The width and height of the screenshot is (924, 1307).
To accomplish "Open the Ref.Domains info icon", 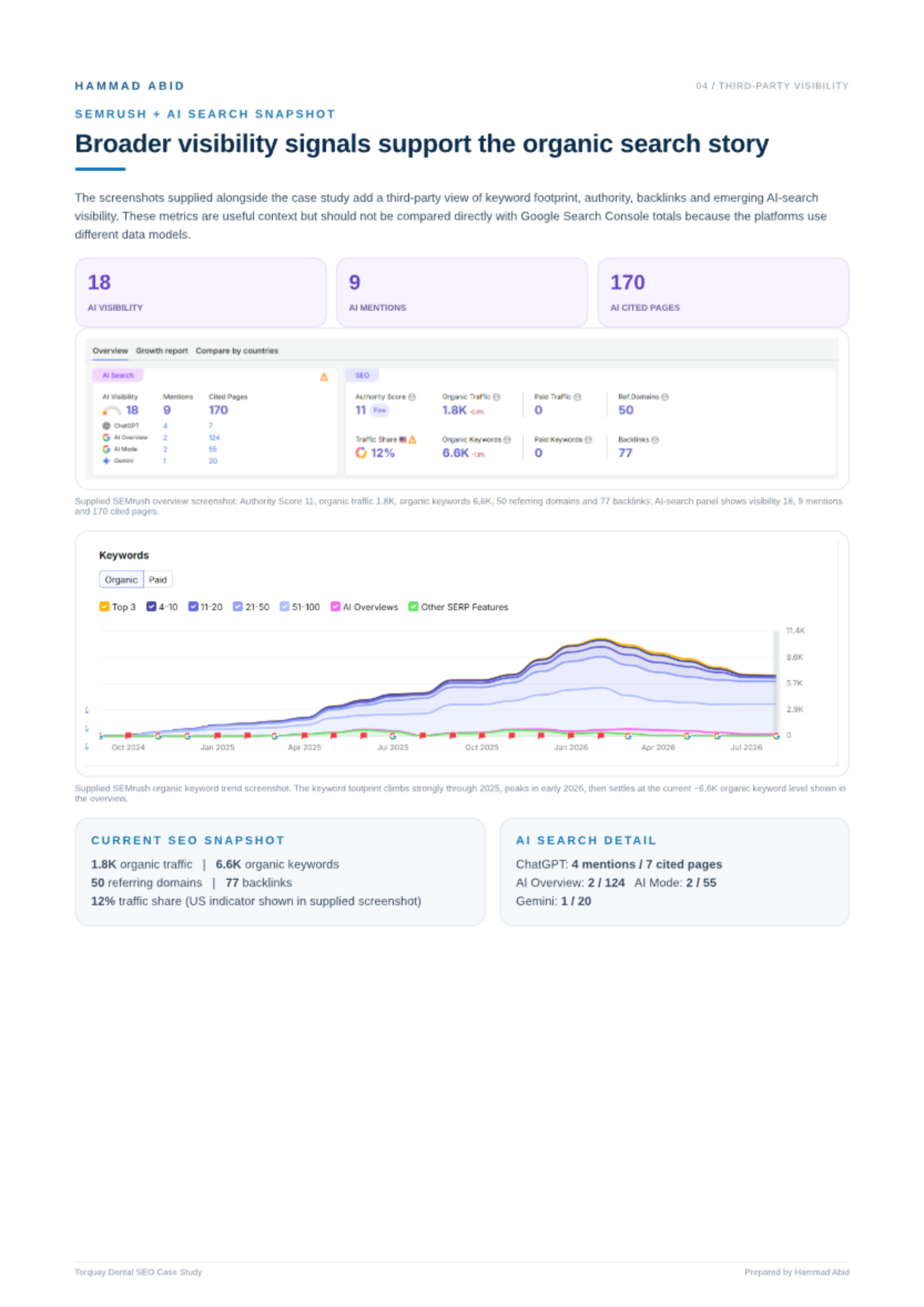I will pos(664,397).
